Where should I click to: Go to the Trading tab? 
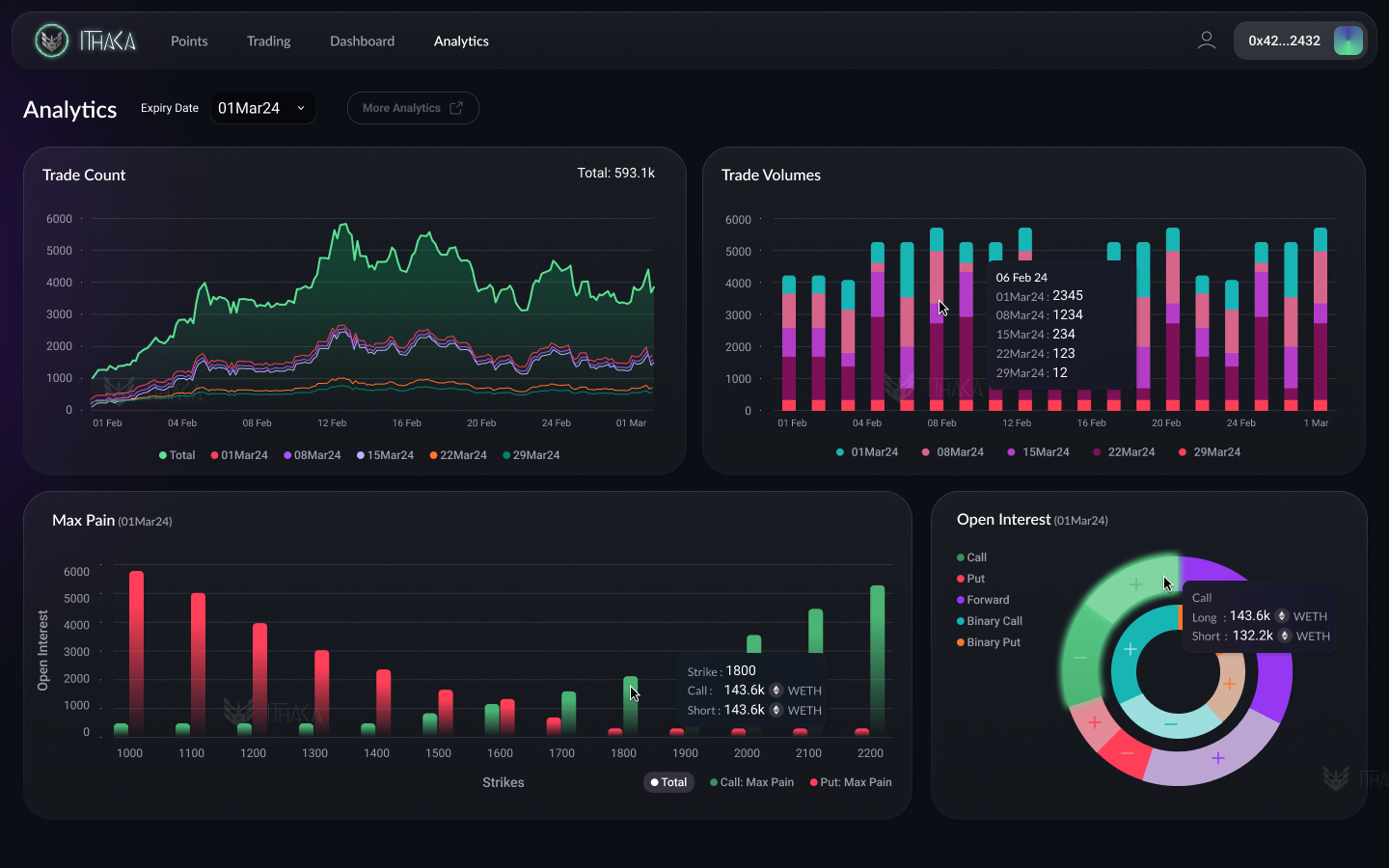[x=268, y=41]
